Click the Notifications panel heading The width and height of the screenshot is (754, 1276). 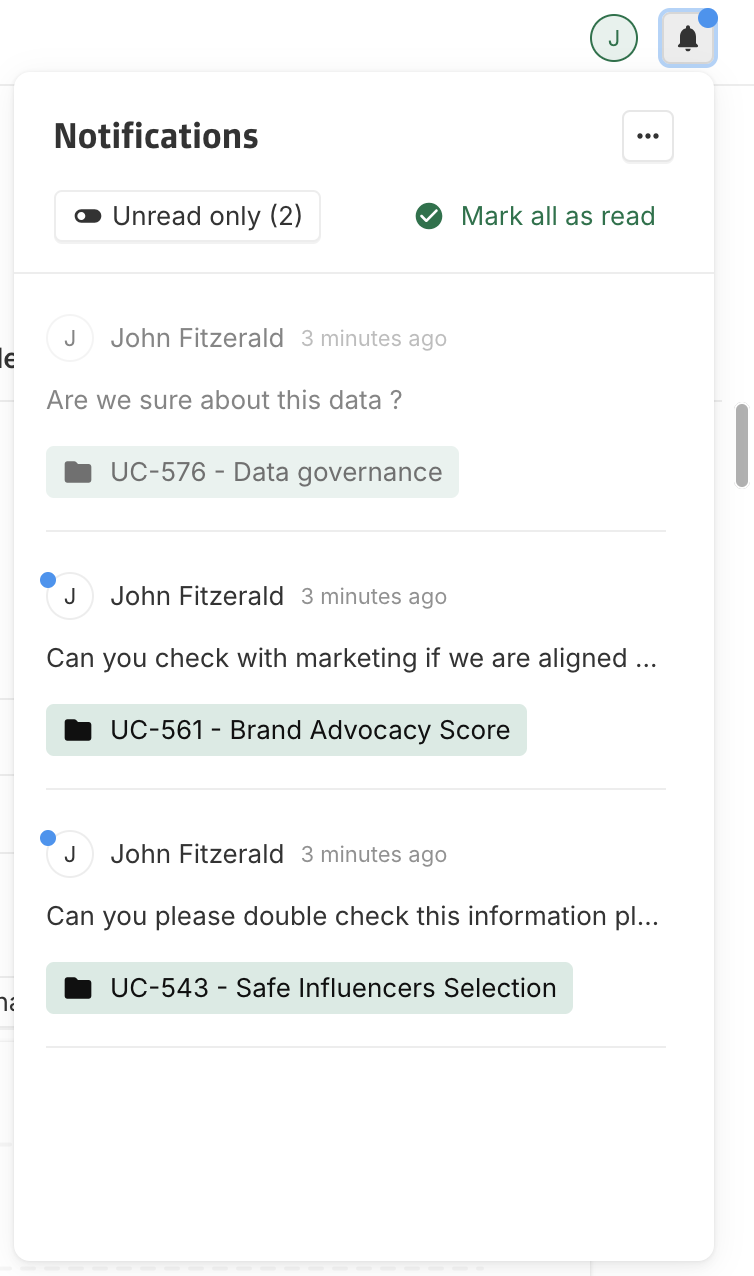156,136
